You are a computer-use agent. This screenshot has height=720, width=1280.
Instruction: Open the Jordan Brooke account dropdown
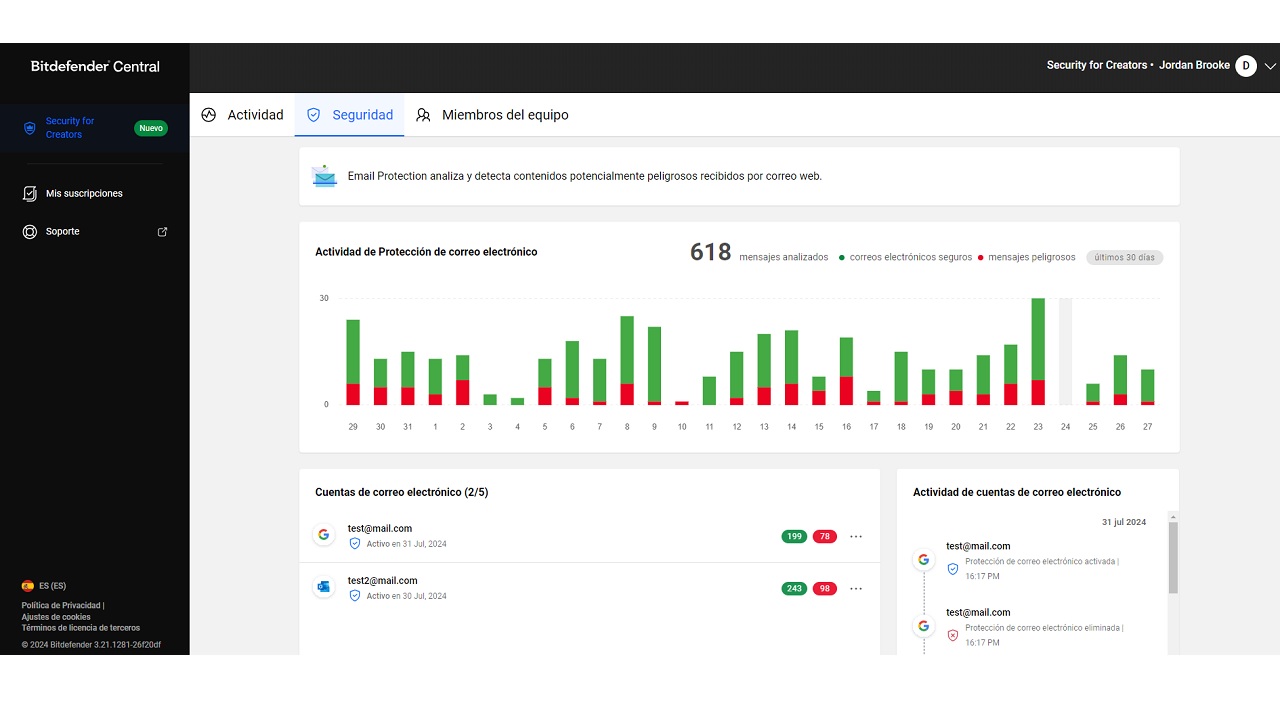coord(1270,65)
